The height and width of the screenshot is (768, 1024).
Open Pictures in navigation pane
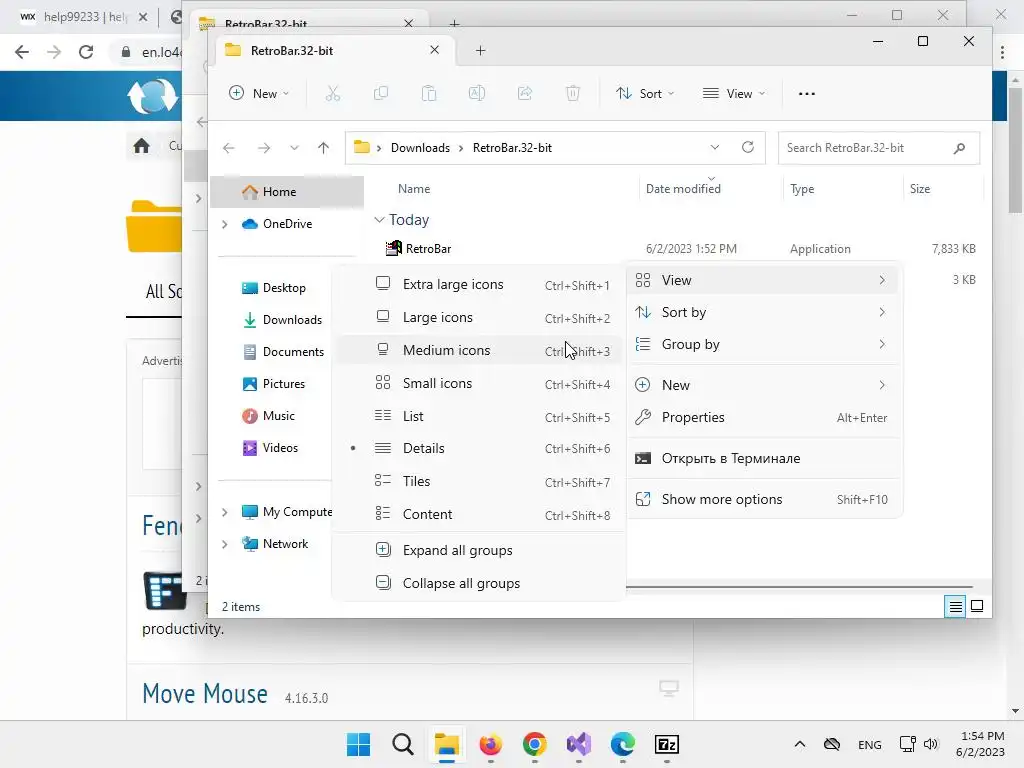tap(283, 384)
